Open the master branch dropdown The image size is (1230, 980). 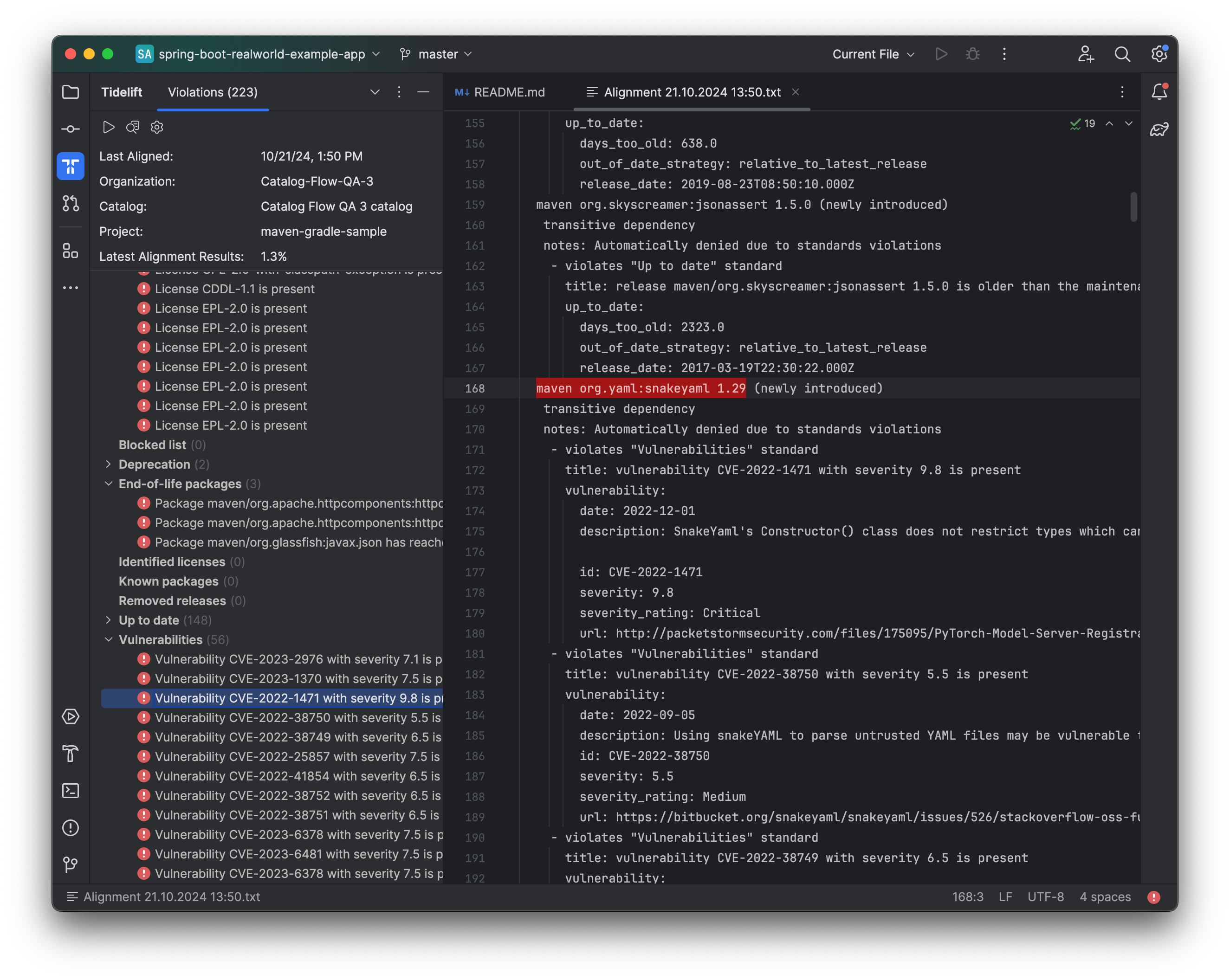[436, 54]
